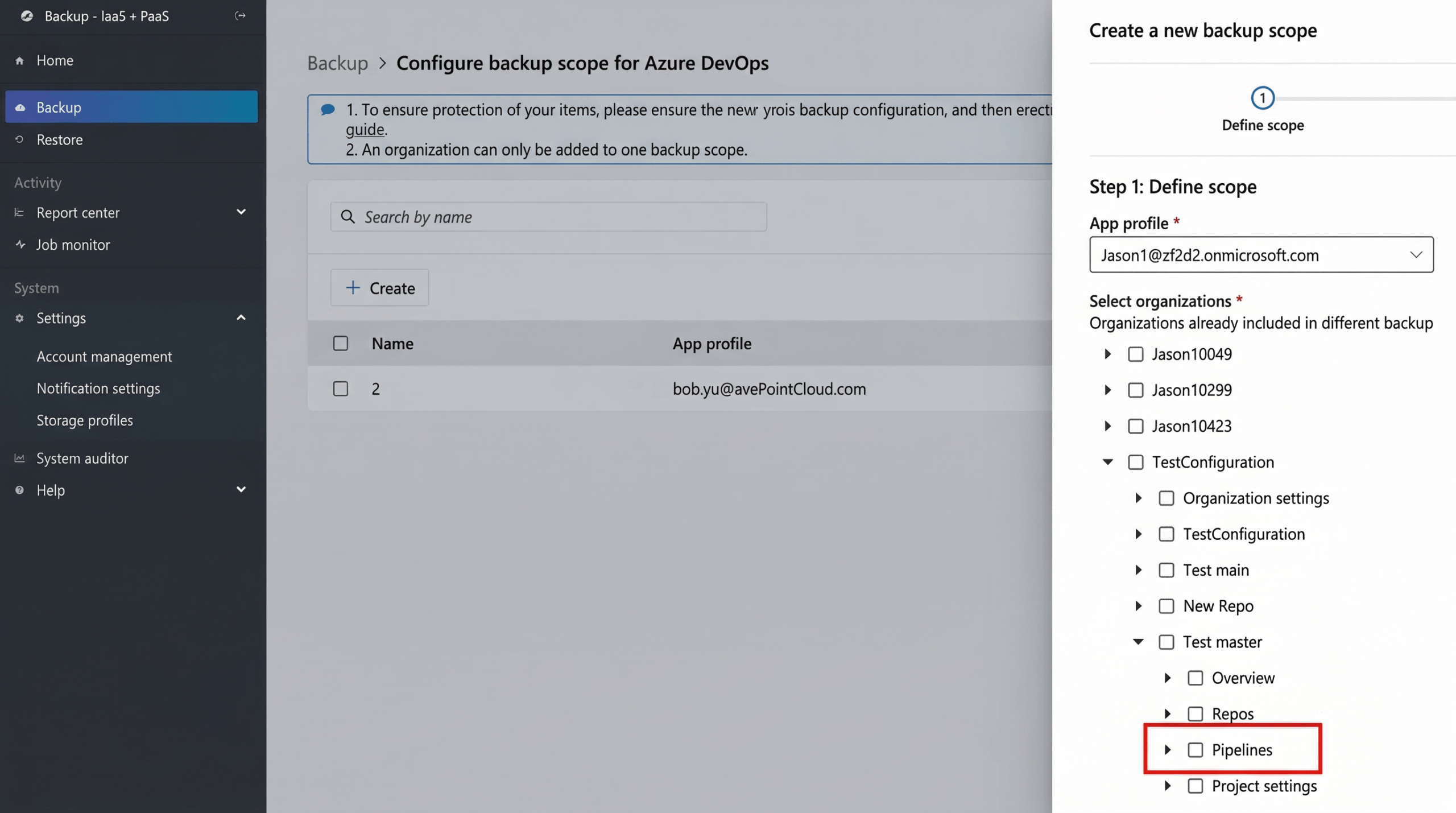The image size is (1456, 813).
Task: Click the Backup cloud icon in the sidebar
Action: [20, 107]
